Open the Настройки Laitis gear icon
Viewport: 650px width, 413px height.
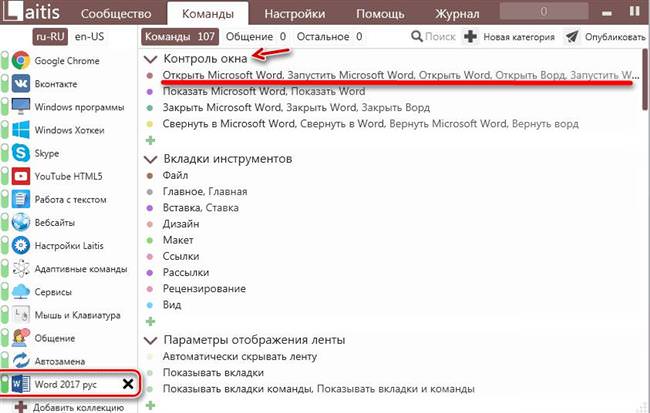(x=21, y=245)
